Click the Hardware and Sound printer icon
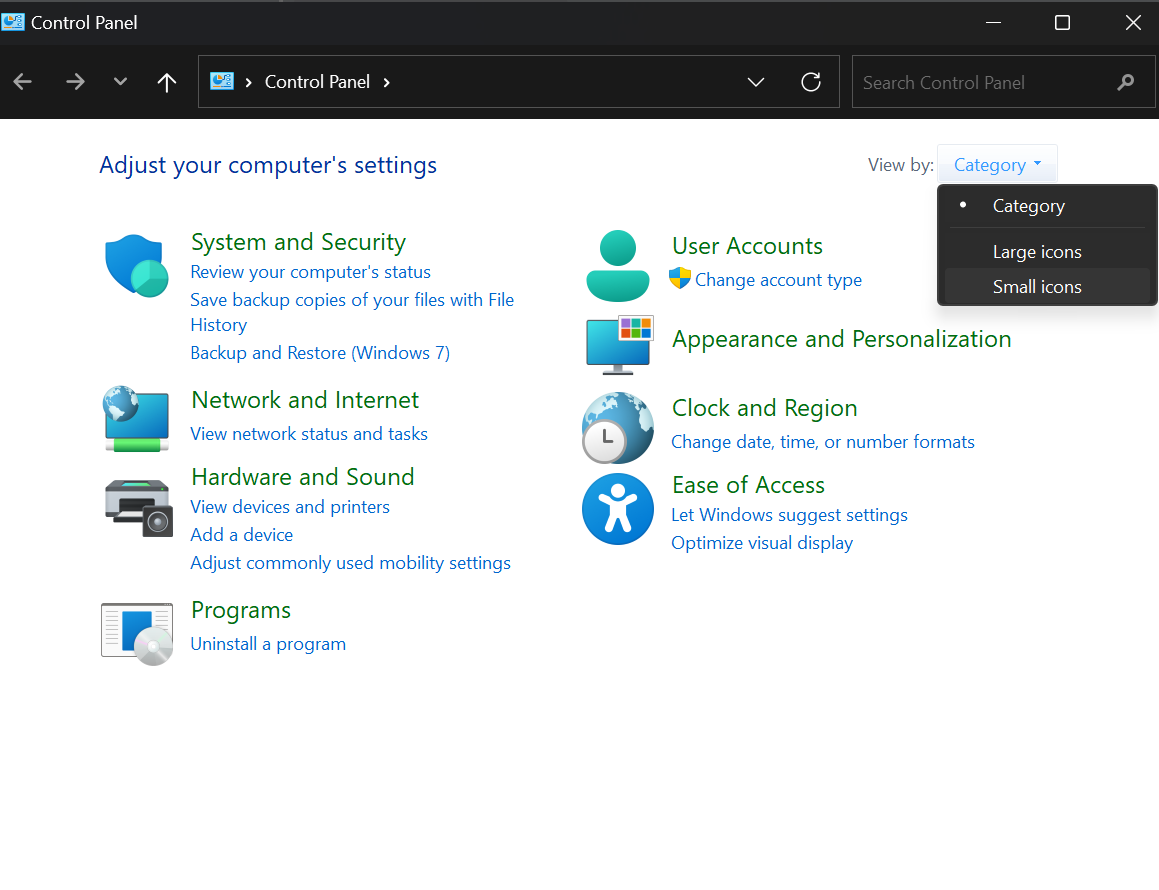 point(138,506)
